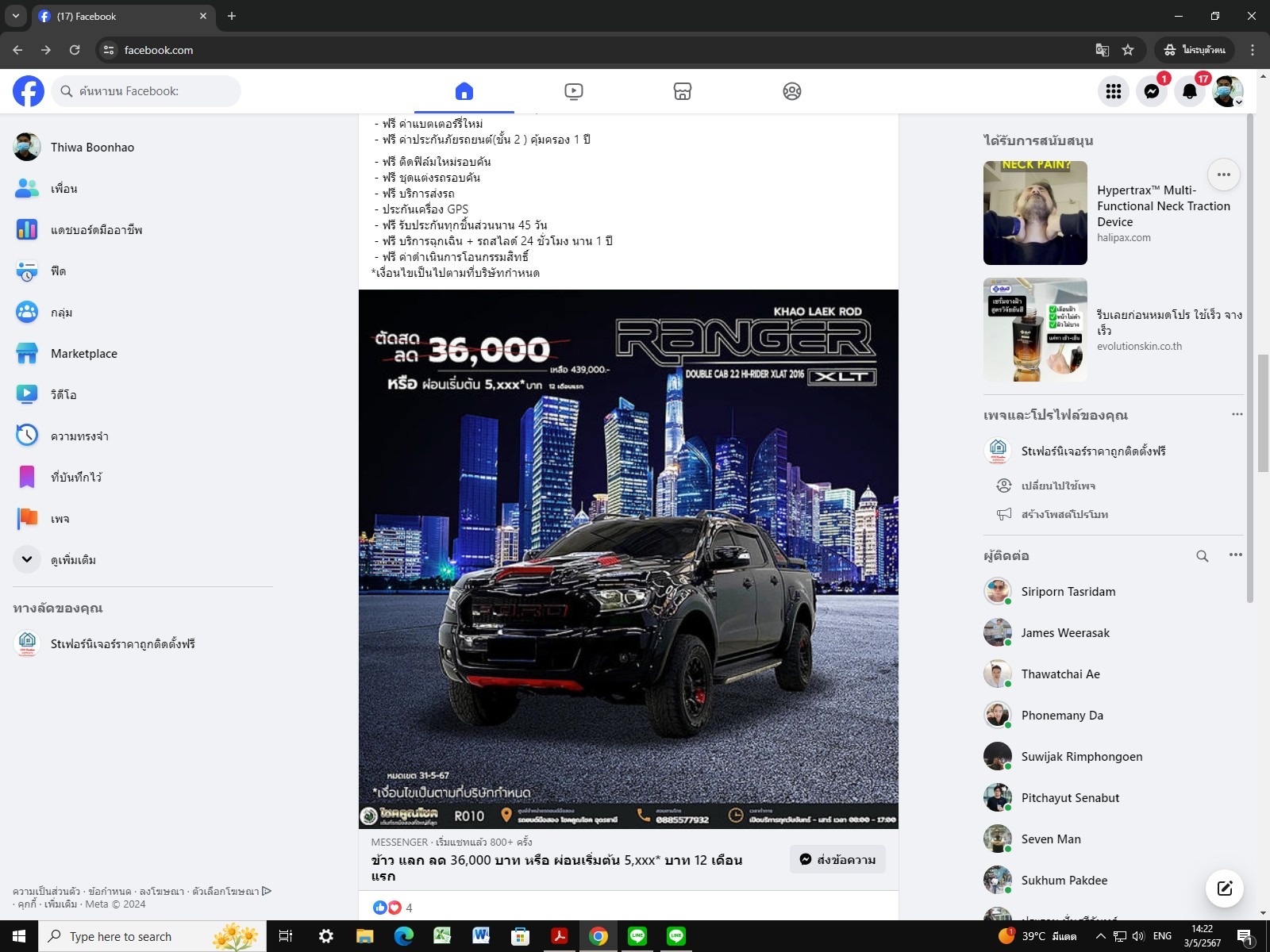The height and width of the screenshot is (952, 1270).
Task: Open account menu from profile picture
Action: pos(1227,91)
